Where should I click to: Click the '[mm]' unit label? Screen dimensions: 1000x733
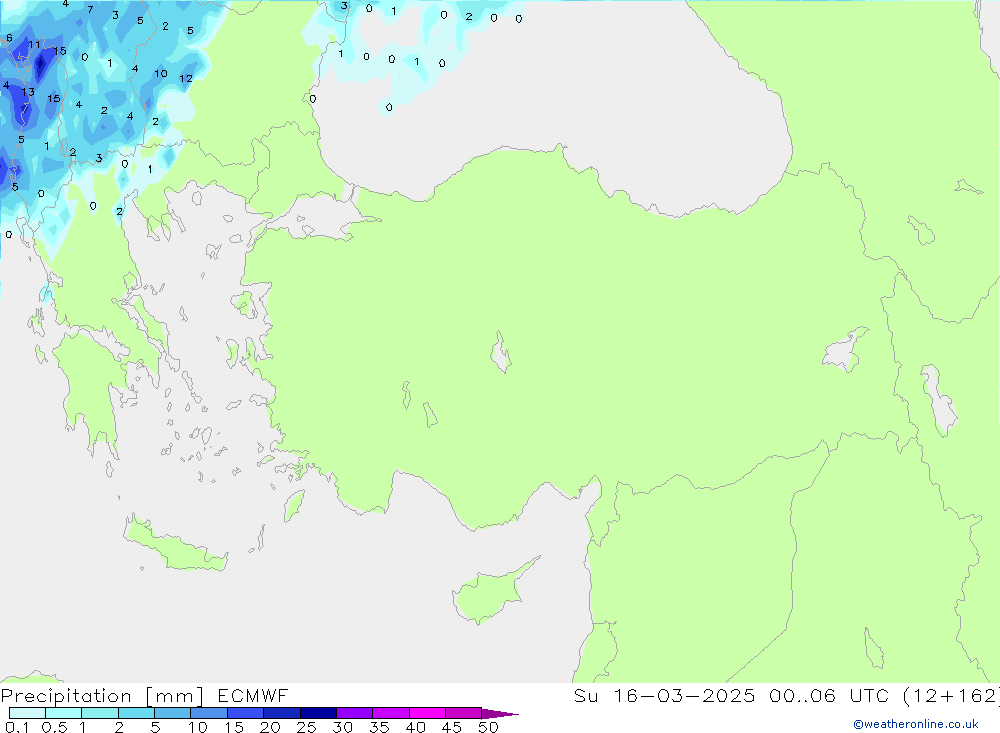click(175, 696)
